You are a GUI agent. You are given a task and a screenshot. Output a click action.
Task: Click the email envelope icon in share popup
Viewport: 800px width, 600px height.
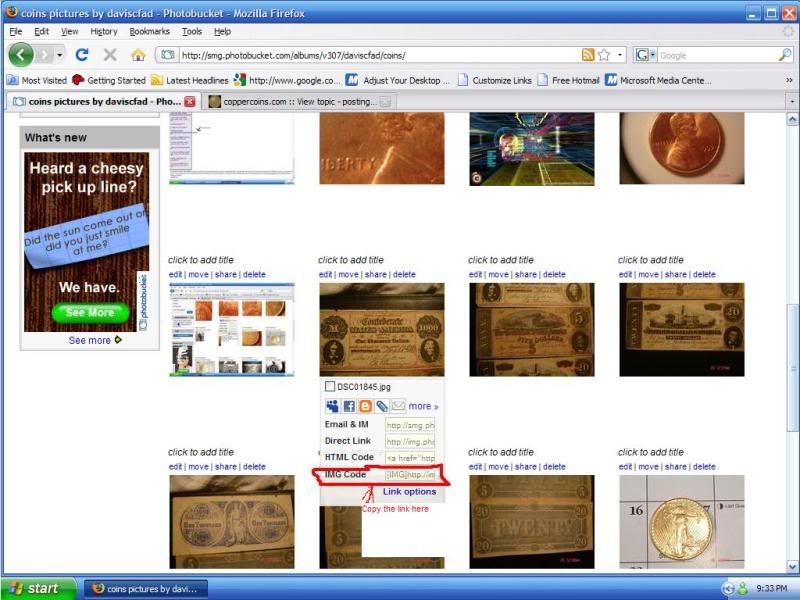point(398,406)
